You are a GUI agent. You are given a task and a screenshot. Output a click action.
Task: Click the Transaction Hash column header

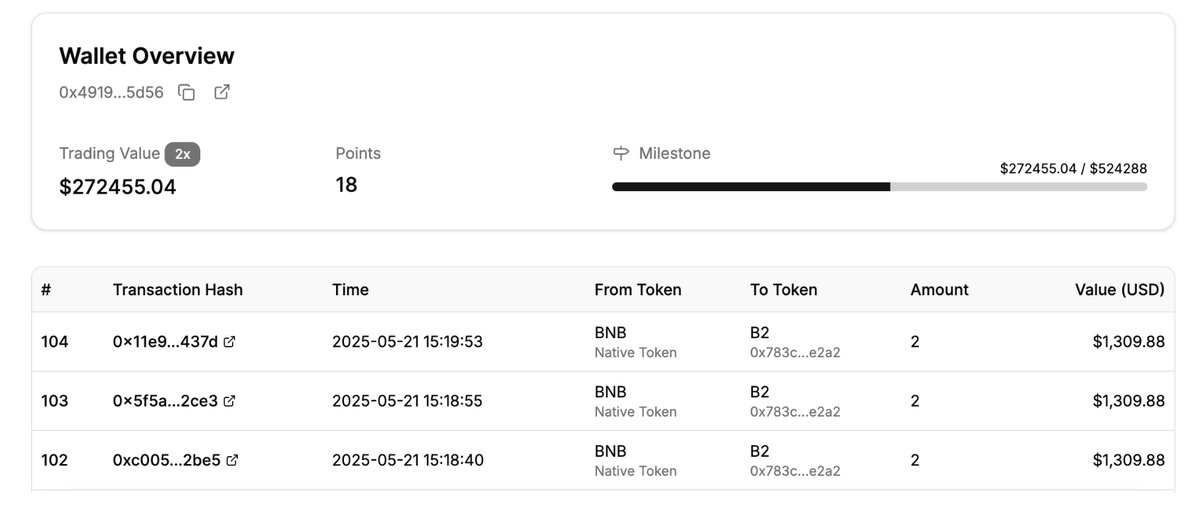178,290
